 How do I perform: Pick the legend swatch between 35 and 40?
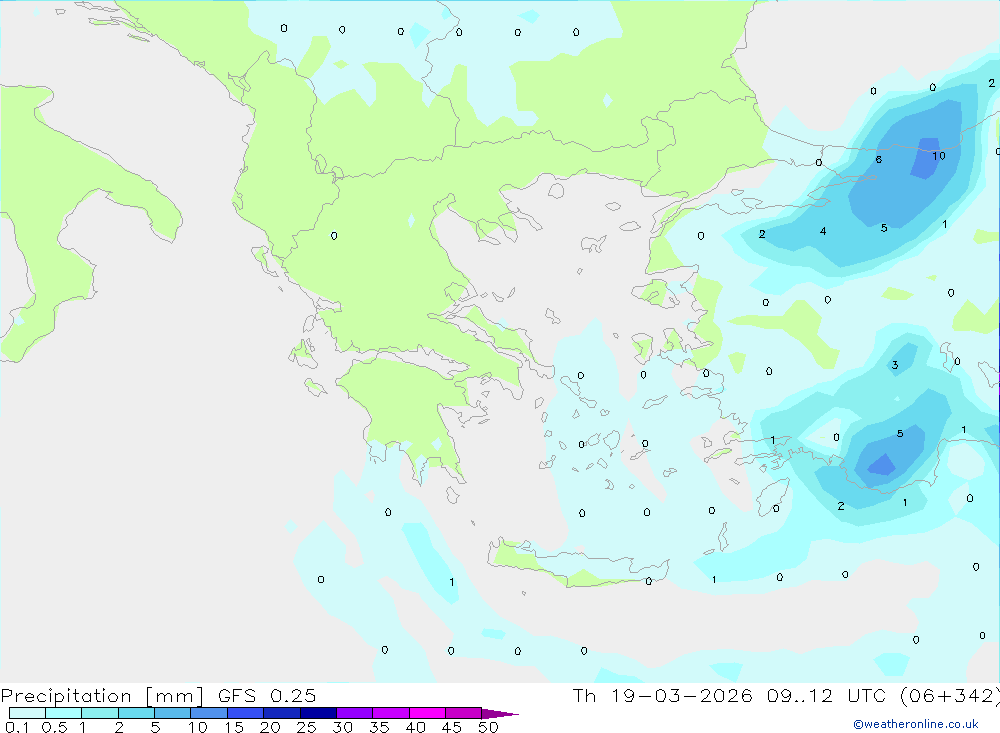tap(390, 713)
